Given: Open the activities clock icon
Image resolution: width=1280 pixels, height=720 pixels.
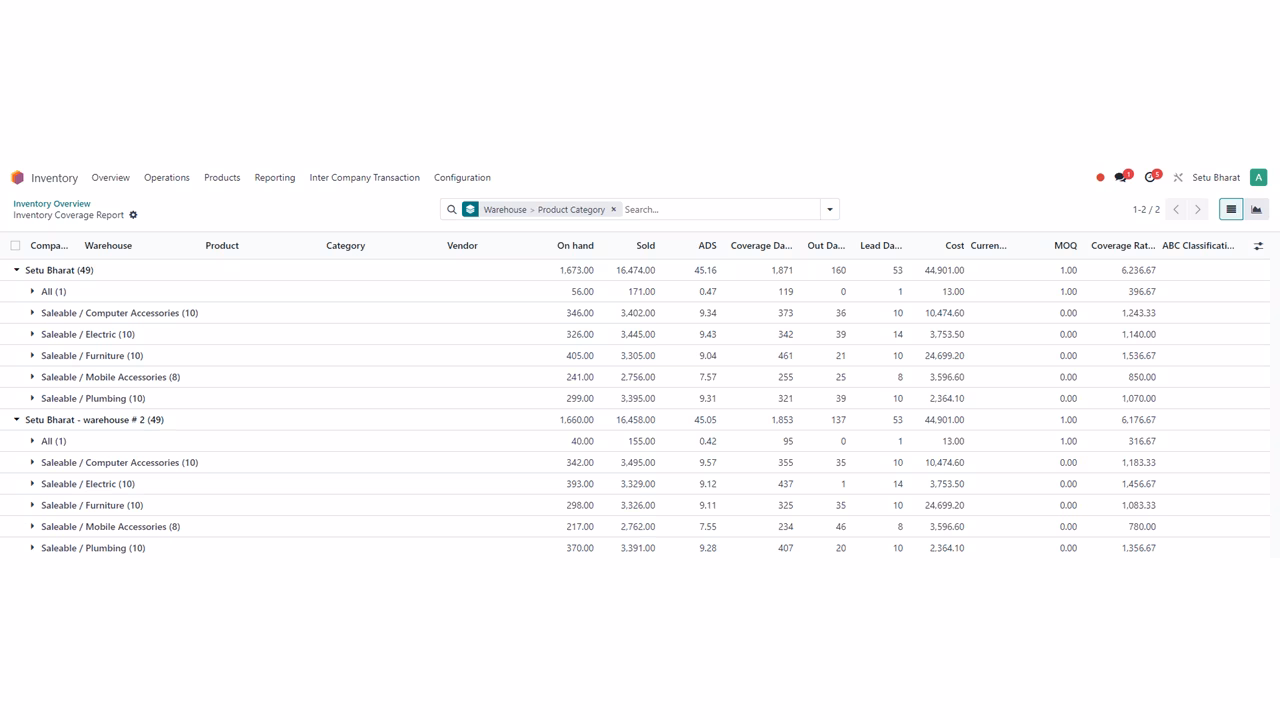Looking at the screenshot, I should 1152,177.
